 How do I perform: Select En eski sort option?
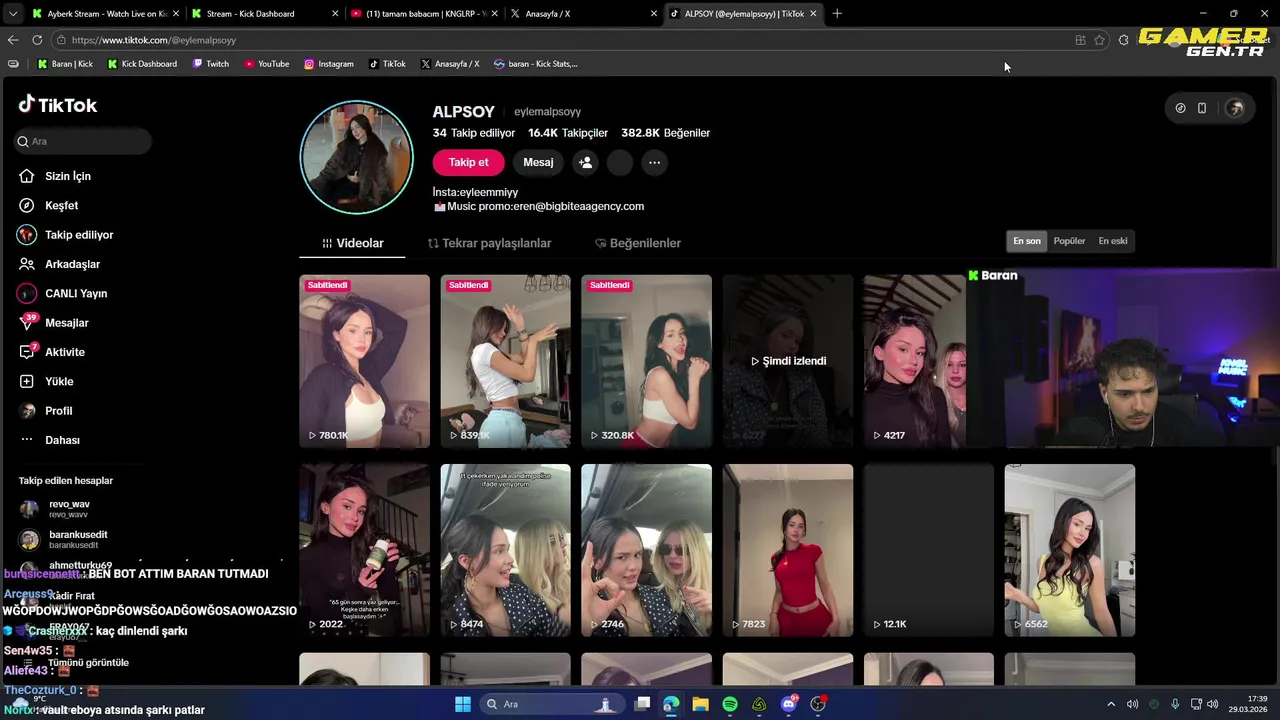point(1113,241)
